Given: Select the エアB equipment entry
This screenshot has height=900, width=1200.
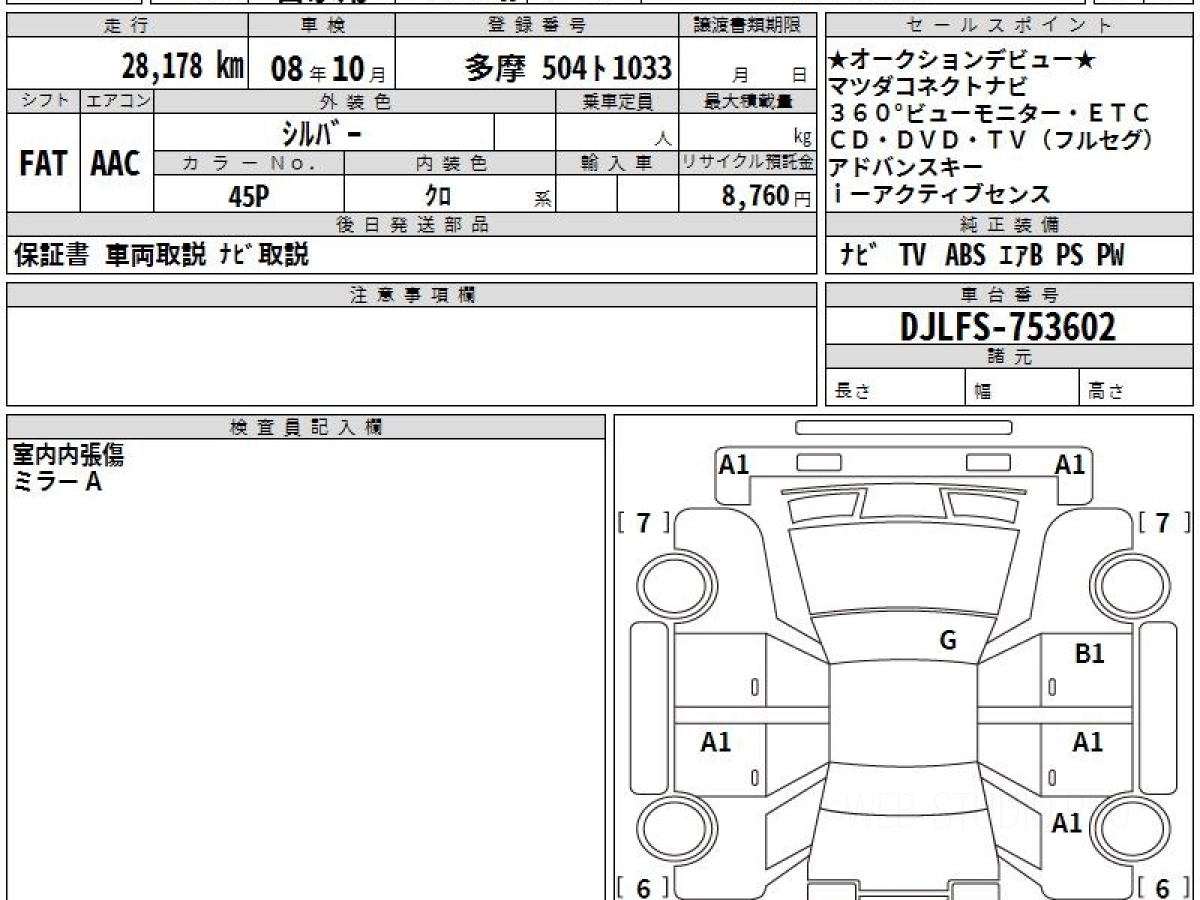Looking at the screenshot, I should tap(1020, 256).
